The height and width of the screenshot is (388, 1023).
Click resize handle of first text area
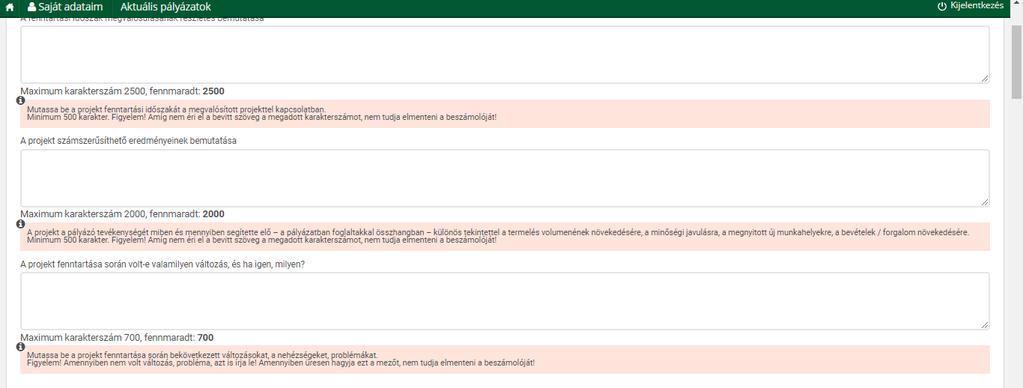pyautogui.click(x=985, y=79)
